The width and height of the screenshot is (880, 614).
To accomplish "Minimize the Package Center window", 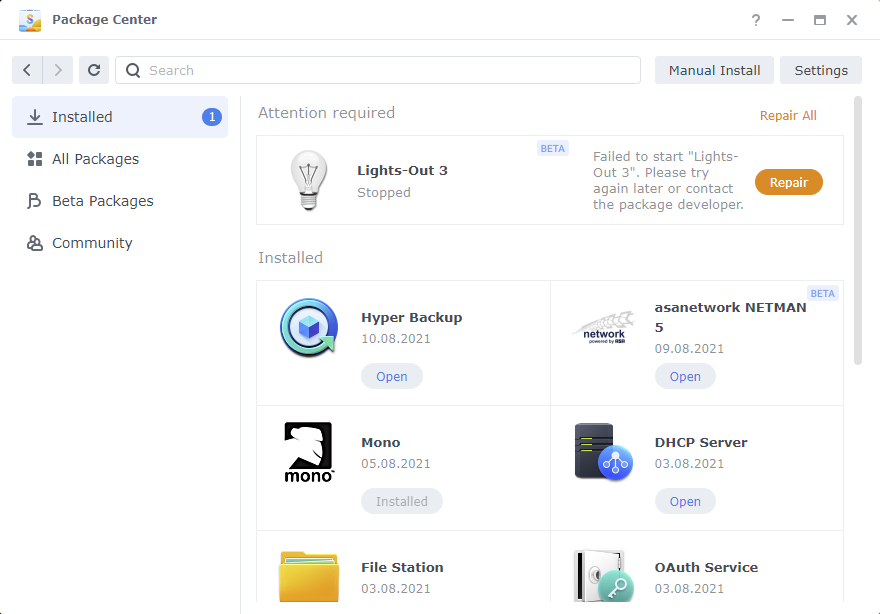I will click(x=788, y=20).
